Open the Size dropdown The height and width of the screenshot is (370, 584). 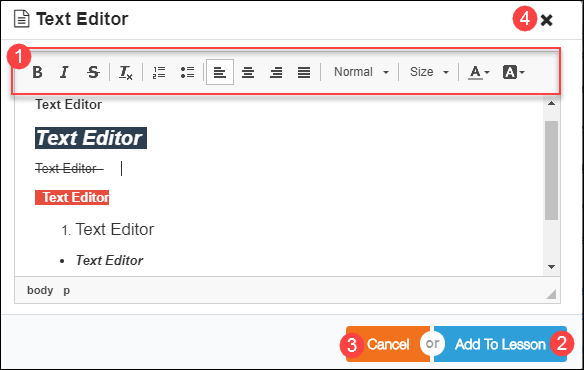pos(429,72)
